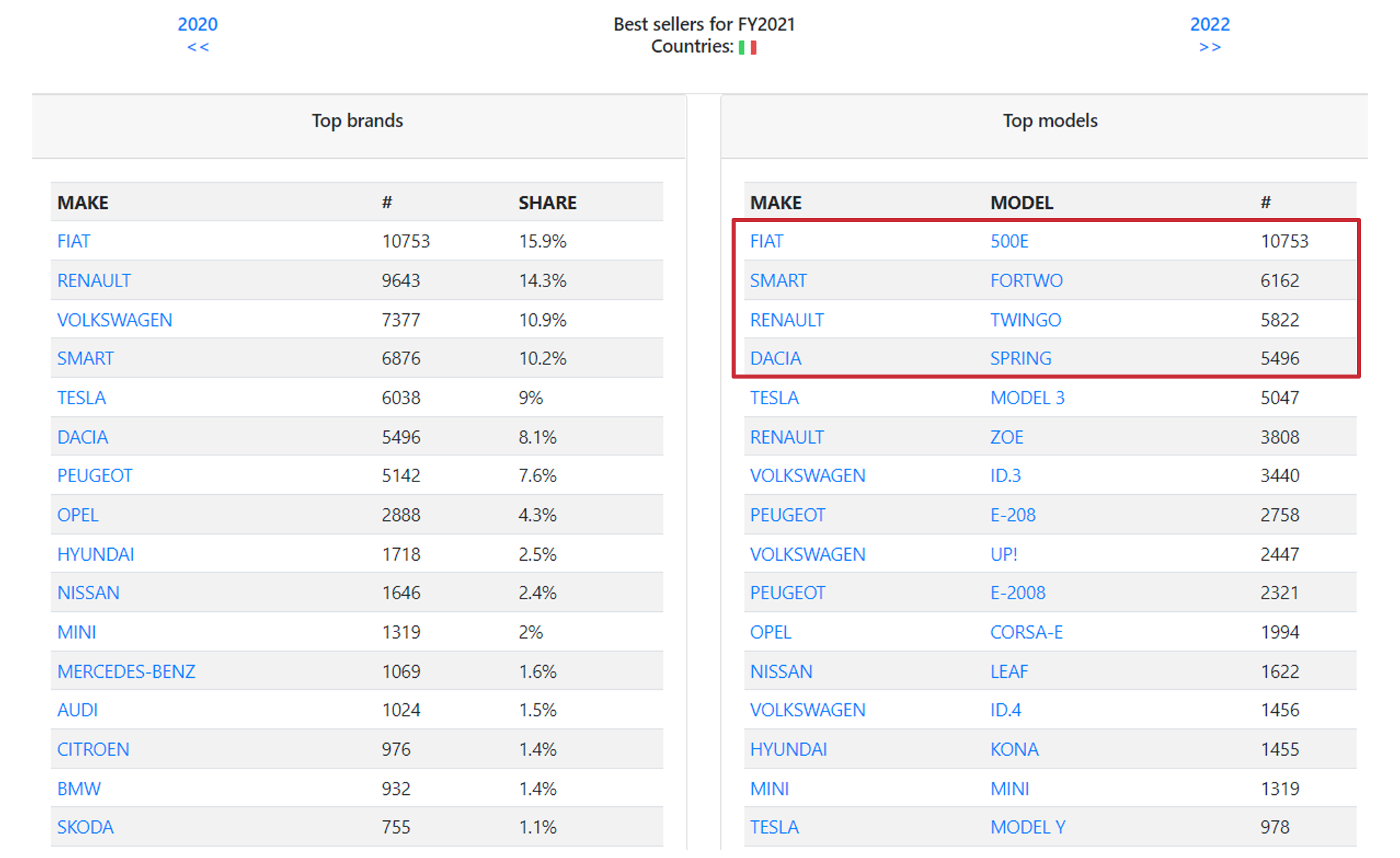Viewport: 1400px width, 858px height.
Task: Open the MODEL Y link
Action: click(1027, 827)
